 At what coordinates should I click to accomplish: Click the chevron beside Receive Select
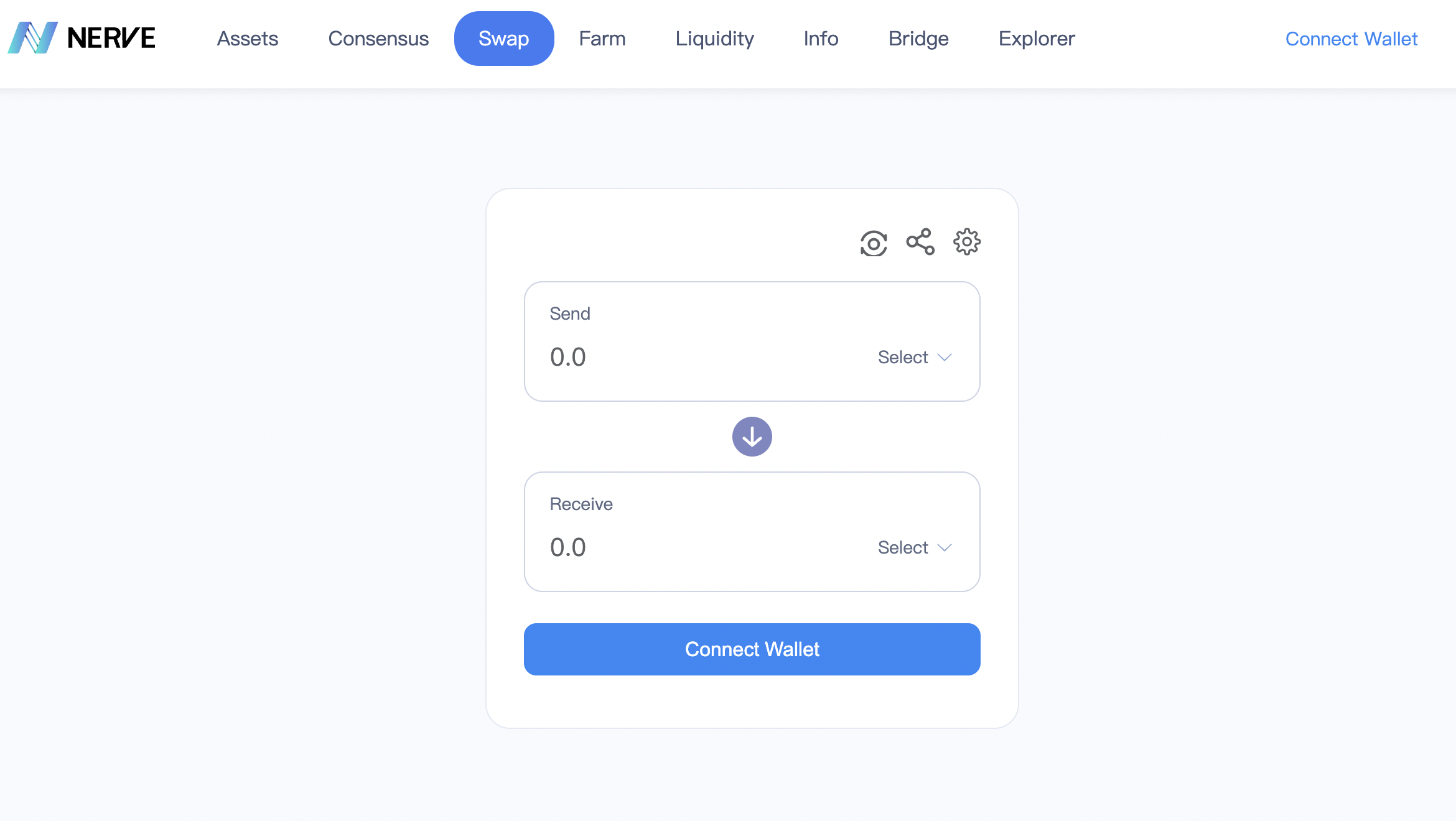click(945, 548)
